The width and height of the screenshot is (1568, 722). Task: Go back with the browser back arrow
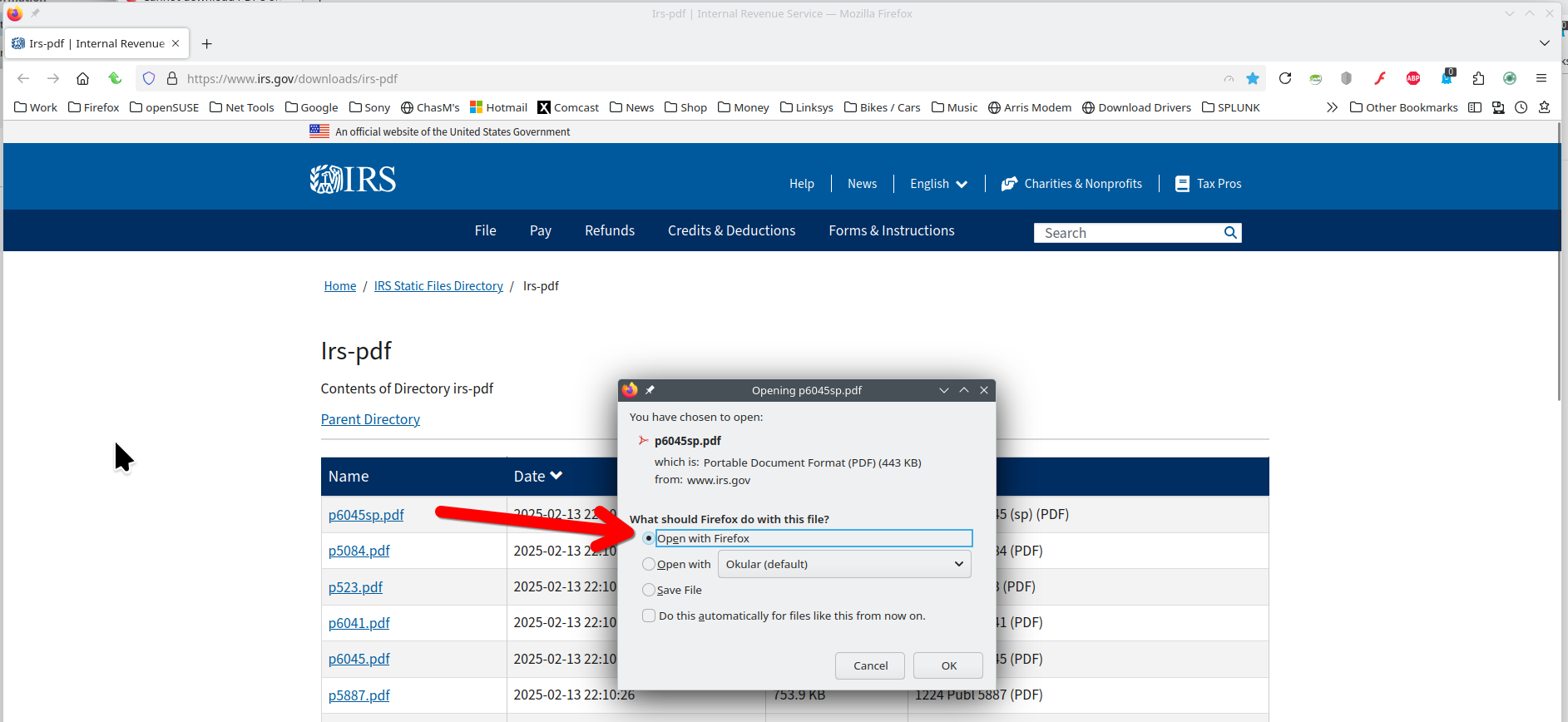click(x=23, y=78)
